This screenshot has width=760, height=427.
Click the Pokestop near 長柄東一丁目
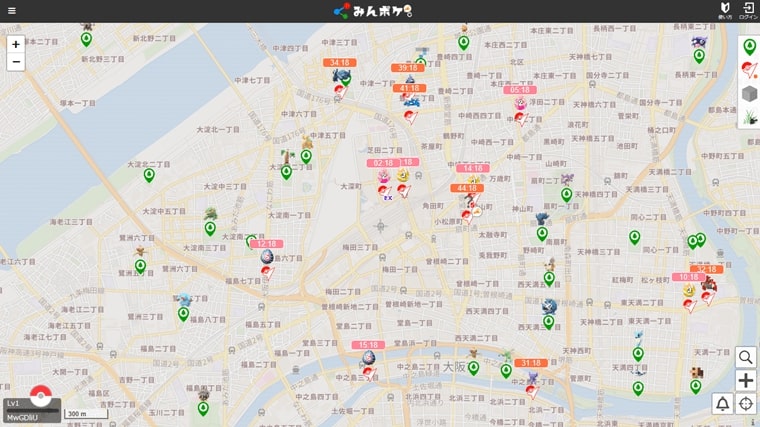point(699,56)
